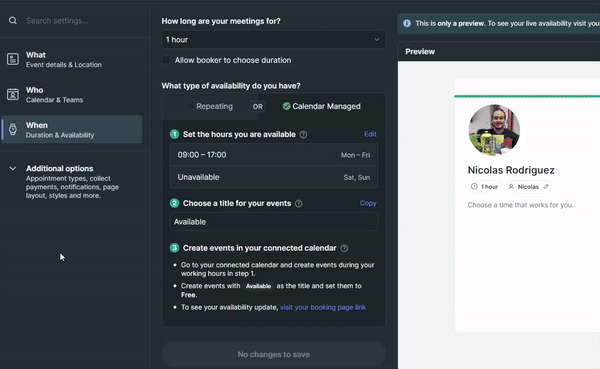Click the What section icon in sidebar
The image size is (600, 369).
[x=13, y=59]
